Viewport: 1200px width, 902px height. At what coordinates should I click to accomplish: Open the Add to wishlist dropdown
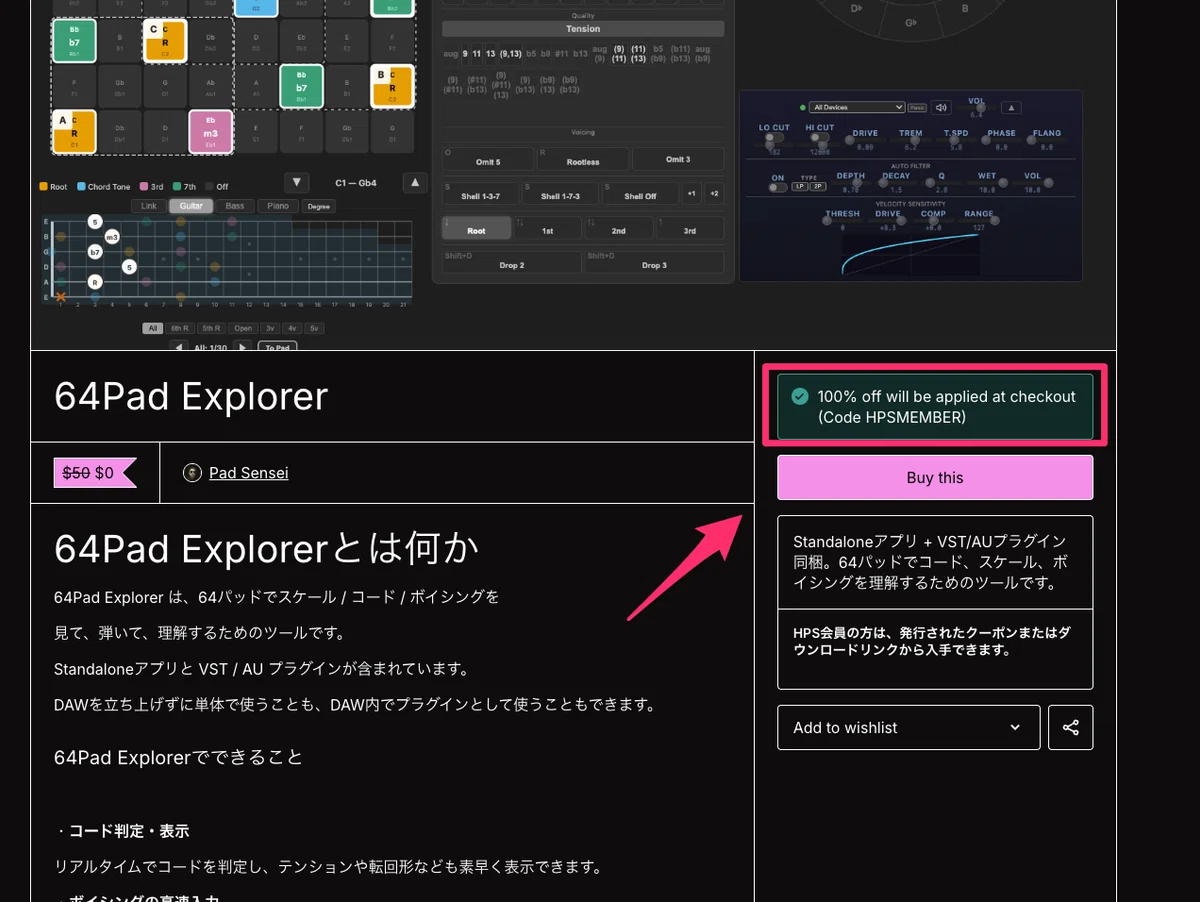coord(908,727)
